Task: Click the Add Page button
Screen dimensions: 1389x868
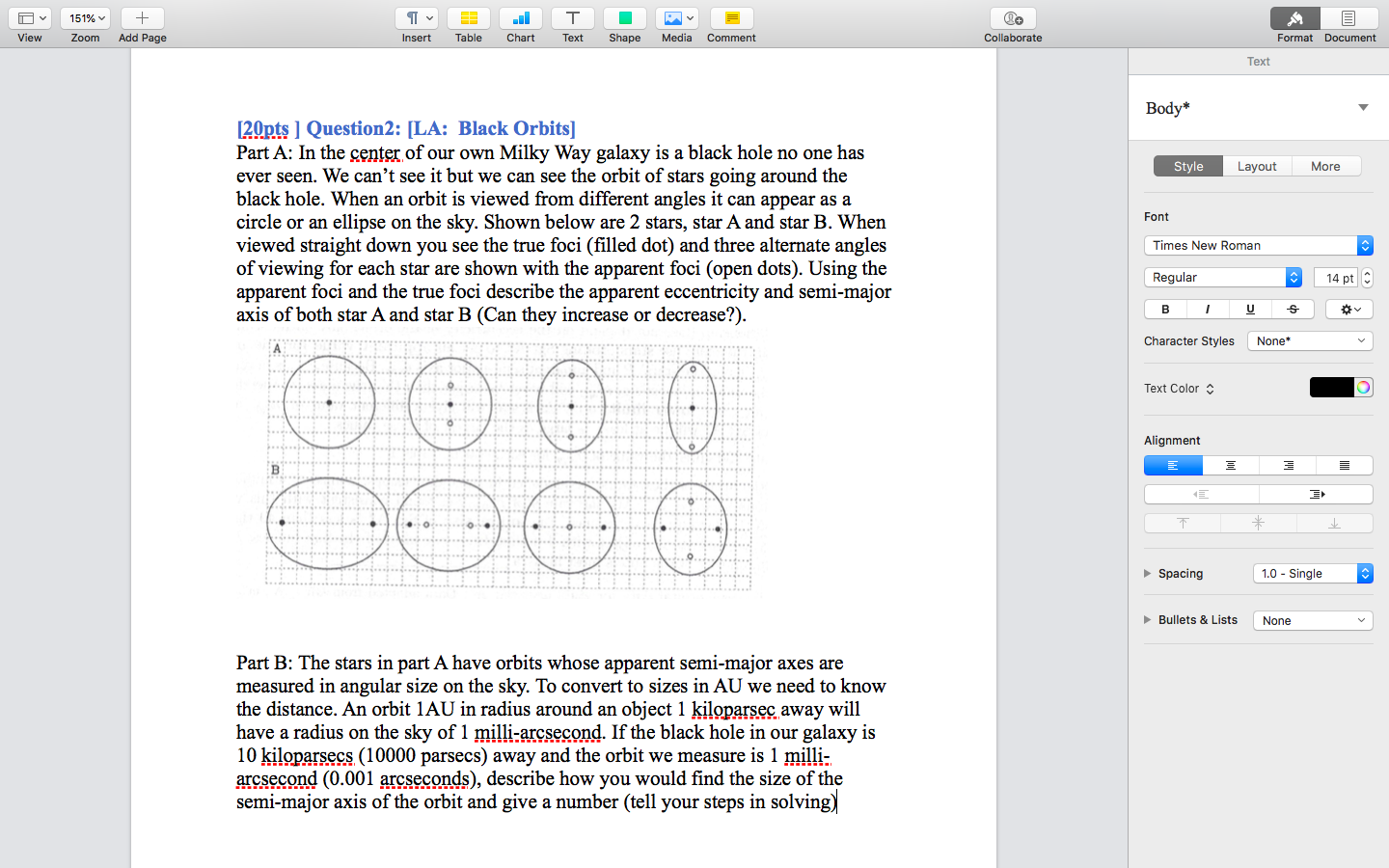Action: point(142,18)
